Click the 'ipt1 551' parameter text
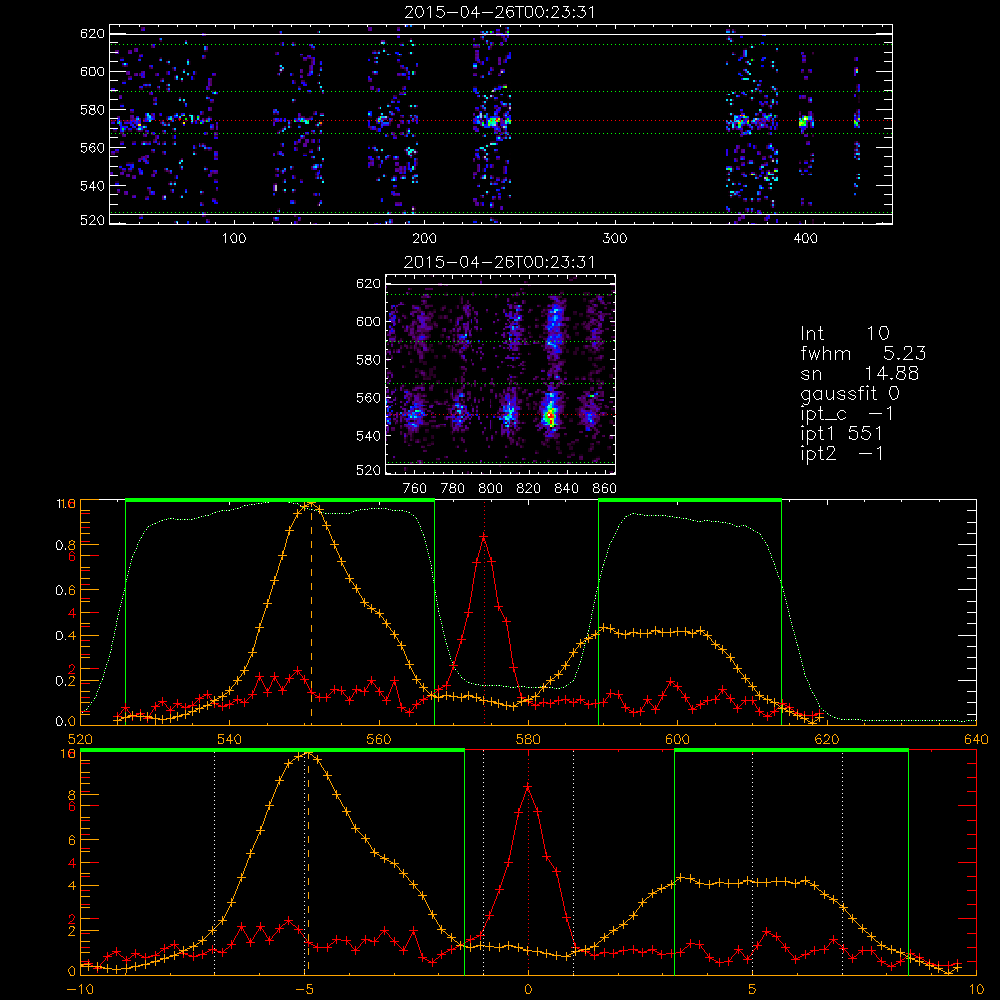Image resolution: width=1000 pixels, height=1000 pixels. tap(841, 433)
